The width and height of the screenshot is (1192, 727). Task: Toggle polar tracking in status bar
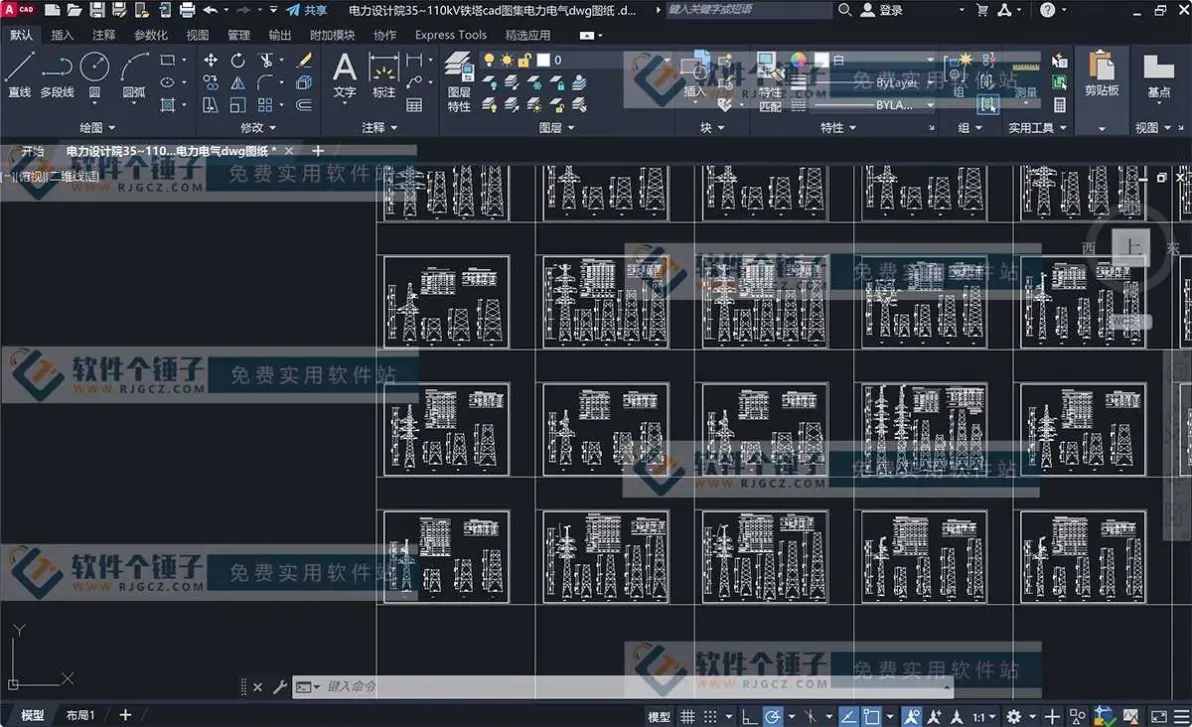(x=772, y=716)
